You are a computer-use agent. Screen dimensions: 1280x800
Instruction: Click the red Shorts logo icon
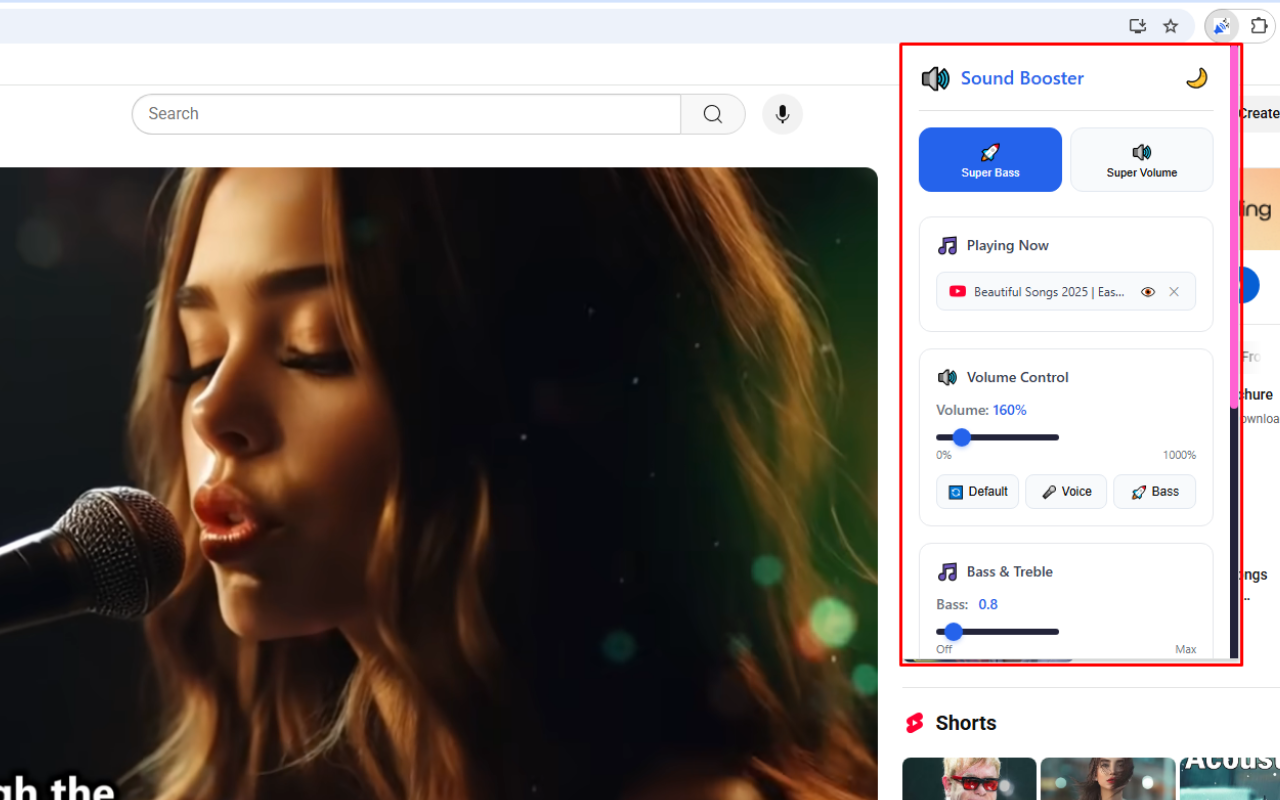click(914, 723)
